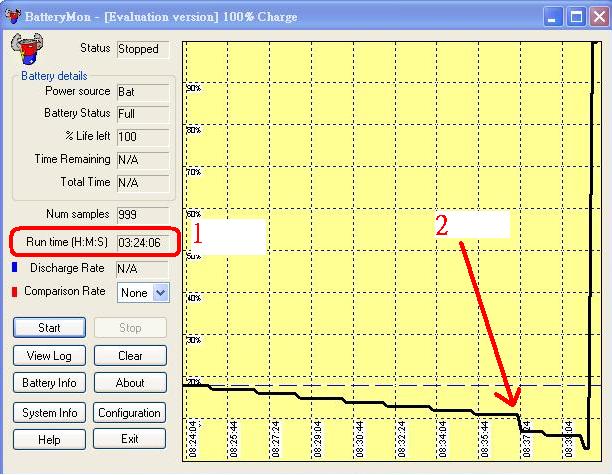The width and height of the screenshot is (612, 475).
Task: Click the Battery Status field showing Full
Action: click(143, 114)
